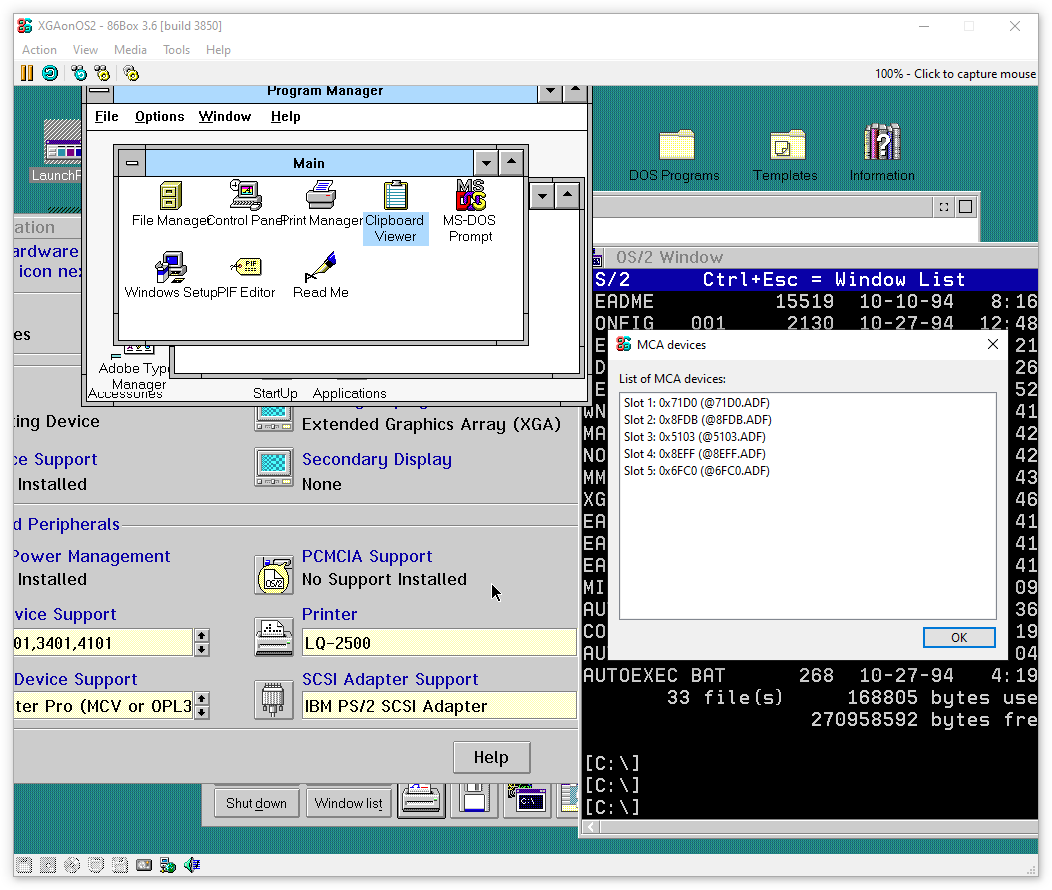Select the Read Me icon

point(321,268)
